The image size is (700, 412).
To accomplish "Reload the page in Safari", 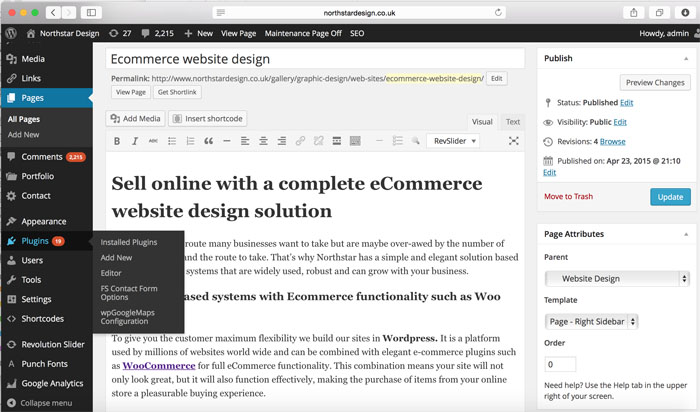I will [x=498, y=12].
